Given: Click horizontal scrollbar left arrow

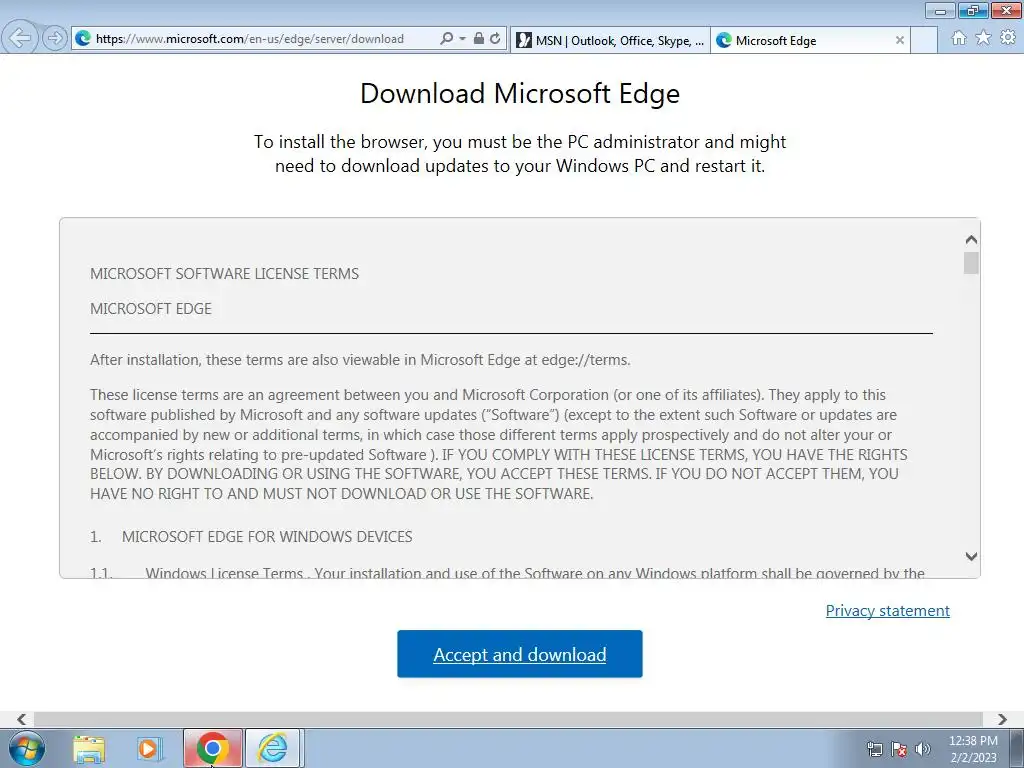Looking at the screenshot, I should tap(22, 719).
